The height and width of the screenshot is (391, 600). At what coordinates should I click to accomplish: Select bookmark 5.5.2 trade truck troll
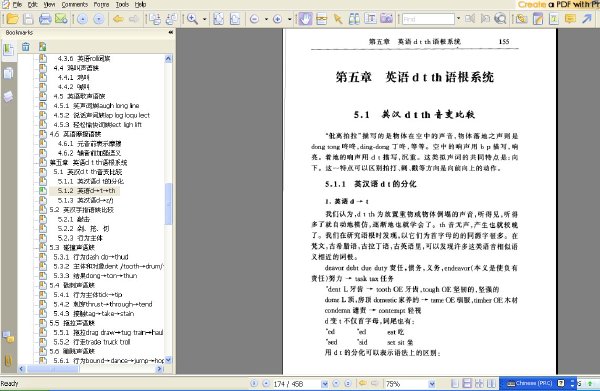point(92,342)
